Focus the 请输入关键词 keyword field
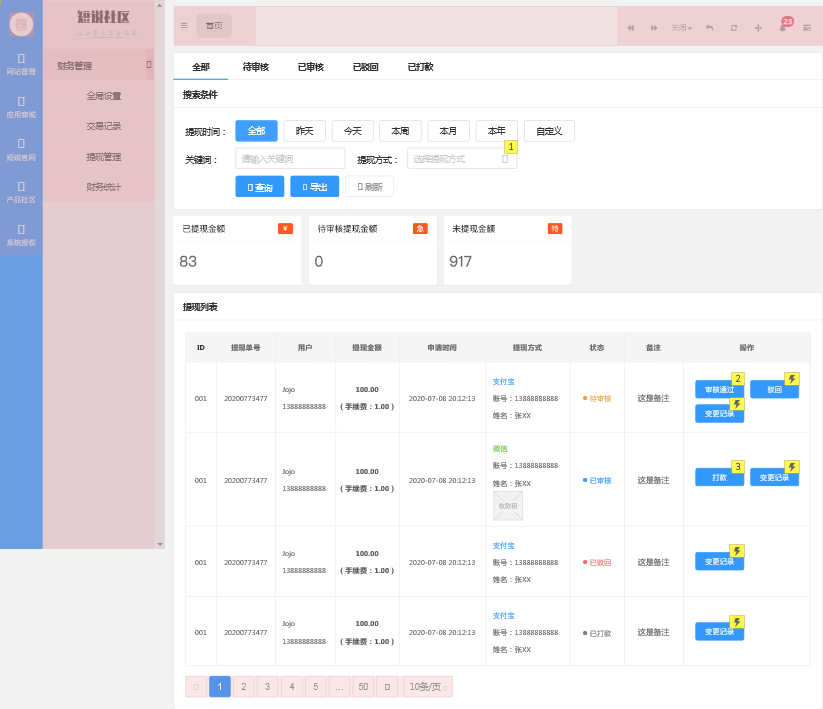The image size is (823, 709). (290, 158)
